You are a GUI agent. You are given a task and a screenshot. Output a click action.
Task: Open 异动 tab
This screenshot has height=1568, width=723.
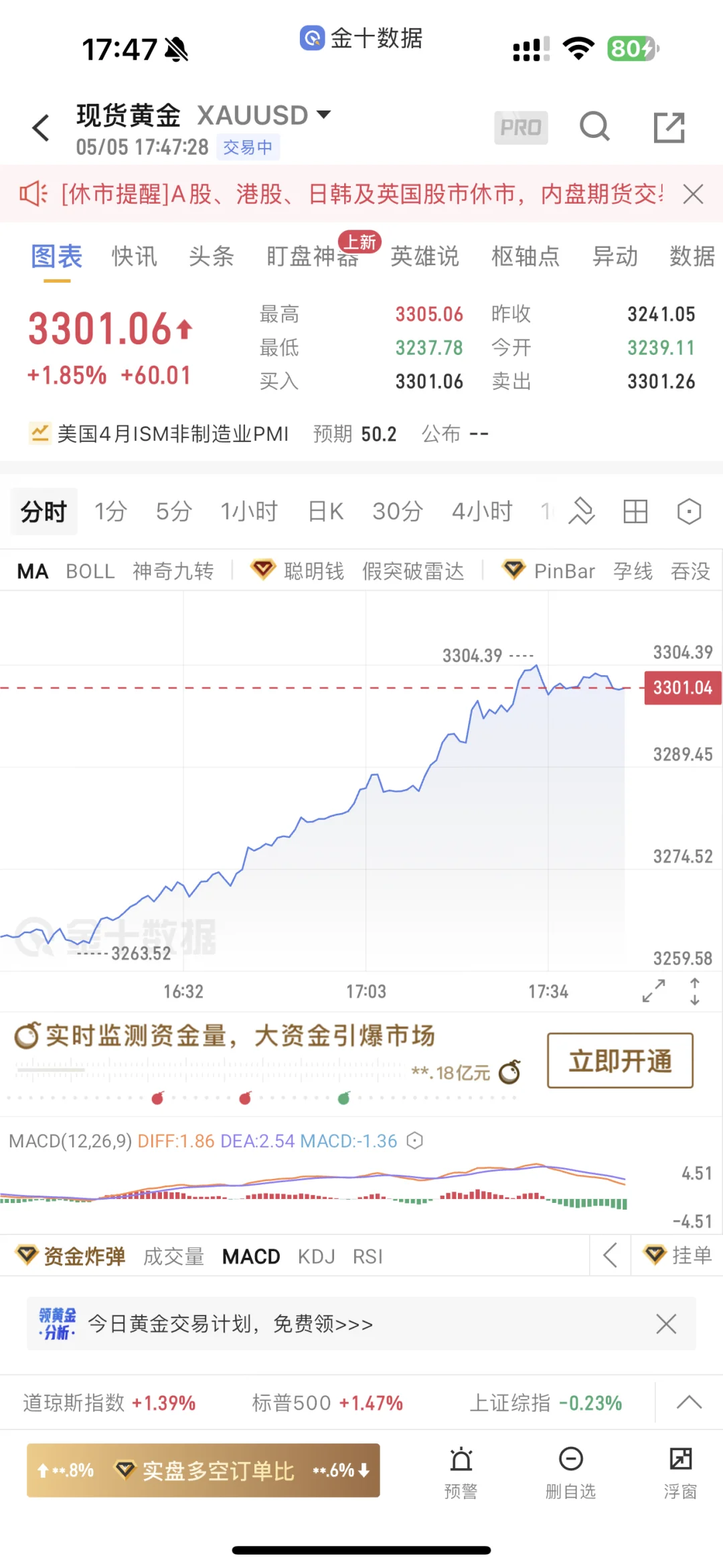615,256
